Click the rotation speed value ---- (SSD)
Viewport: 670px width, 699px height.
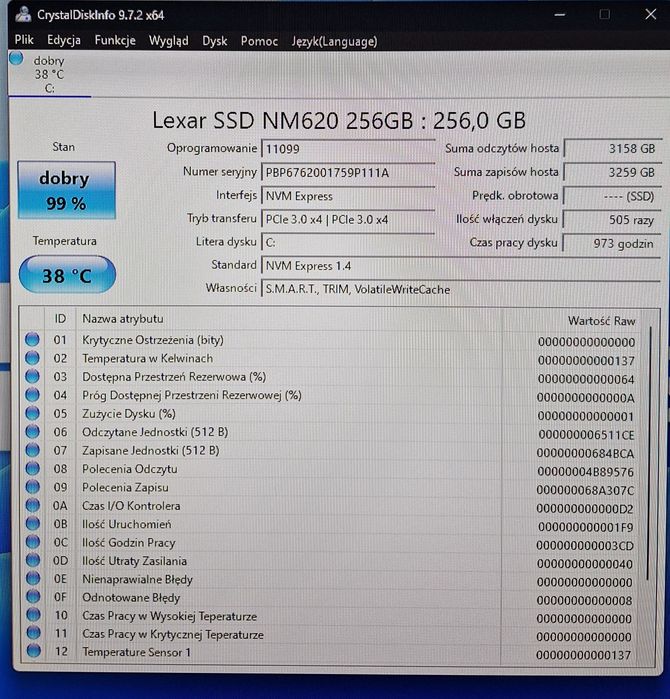point(612,197)
